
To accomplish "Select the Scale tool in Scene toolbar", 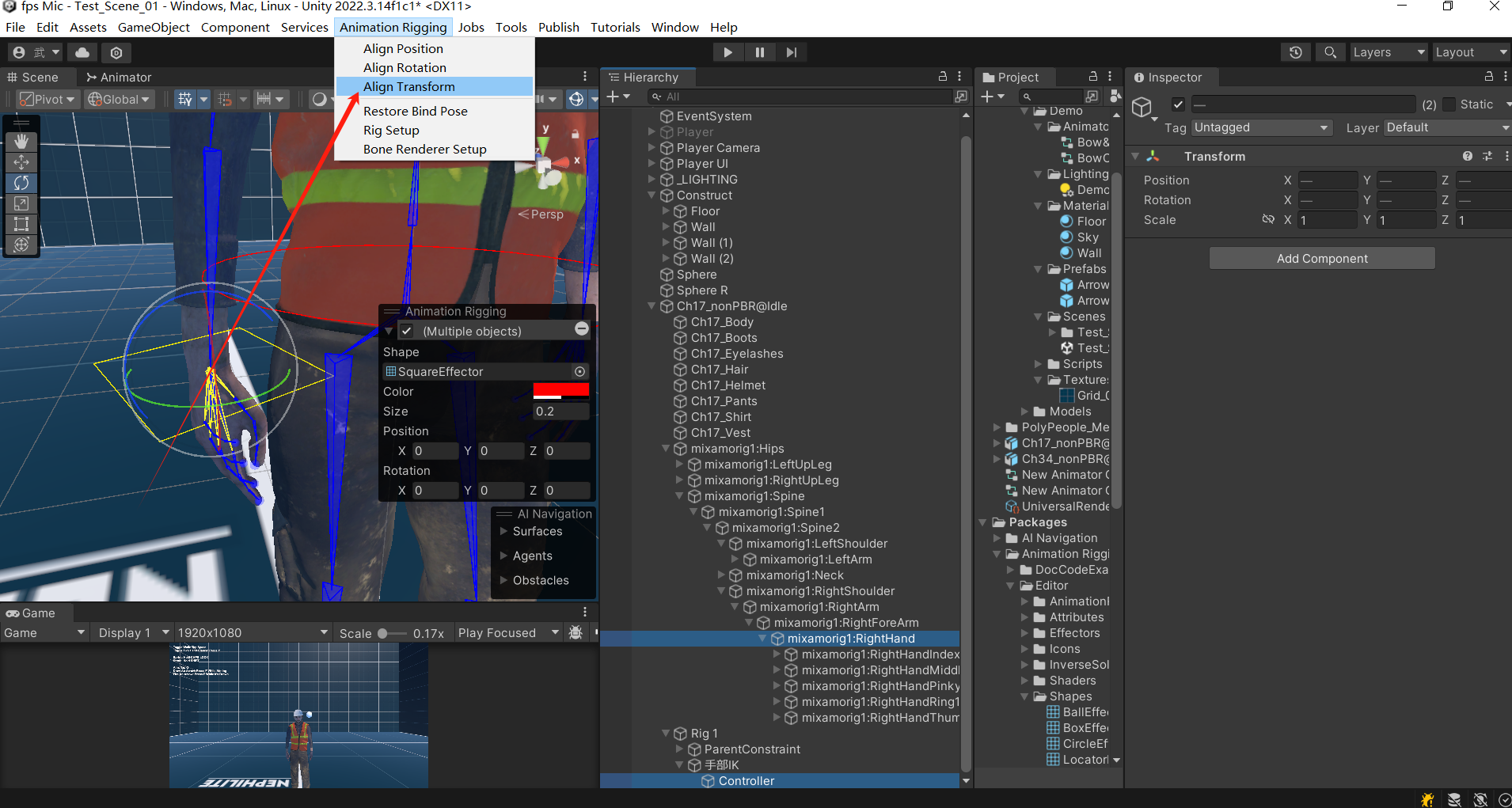I will (21, 203).
